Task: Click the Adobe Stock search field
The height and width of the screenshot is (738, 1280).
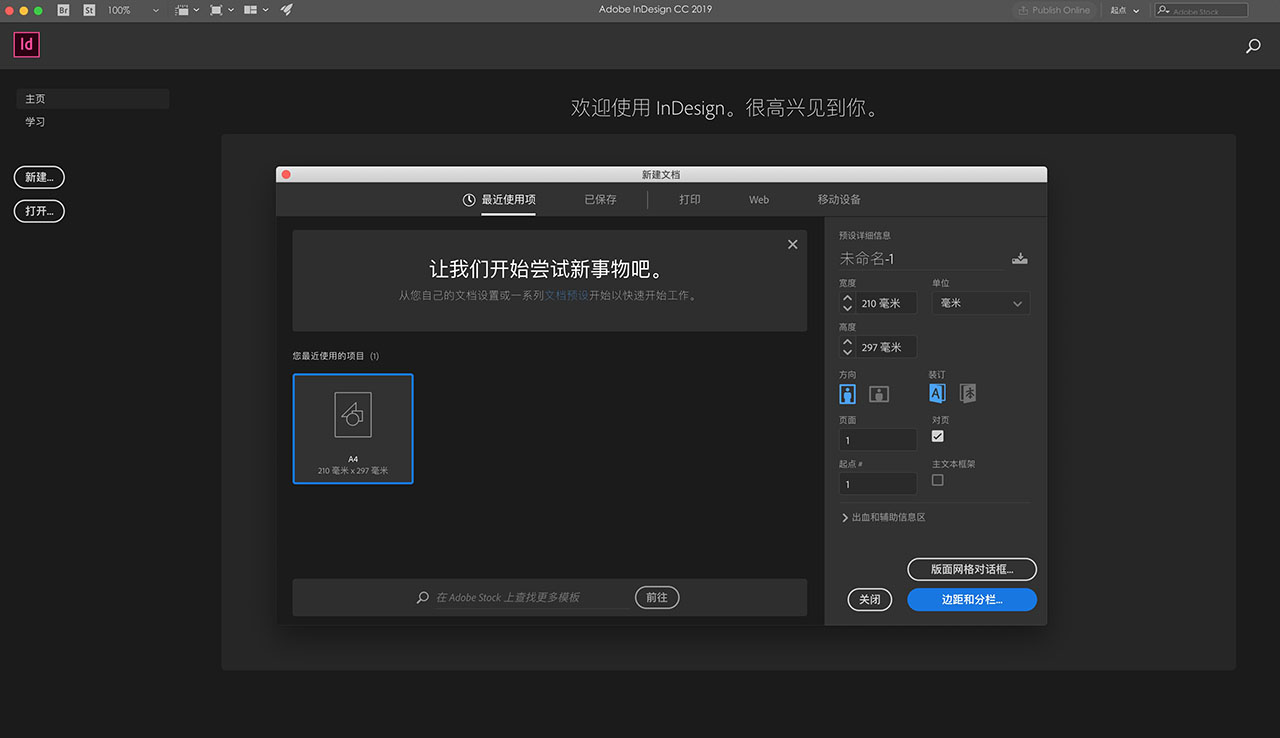Action: [x=1201, y=10]
